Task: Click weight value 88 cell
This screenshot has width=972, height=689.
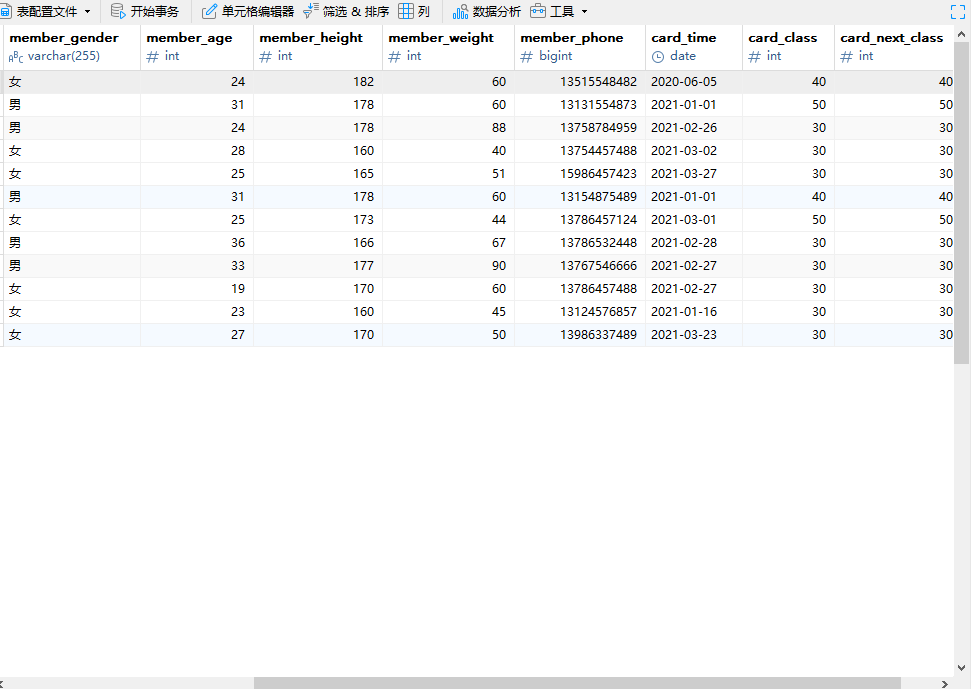Action: [448, 128]
